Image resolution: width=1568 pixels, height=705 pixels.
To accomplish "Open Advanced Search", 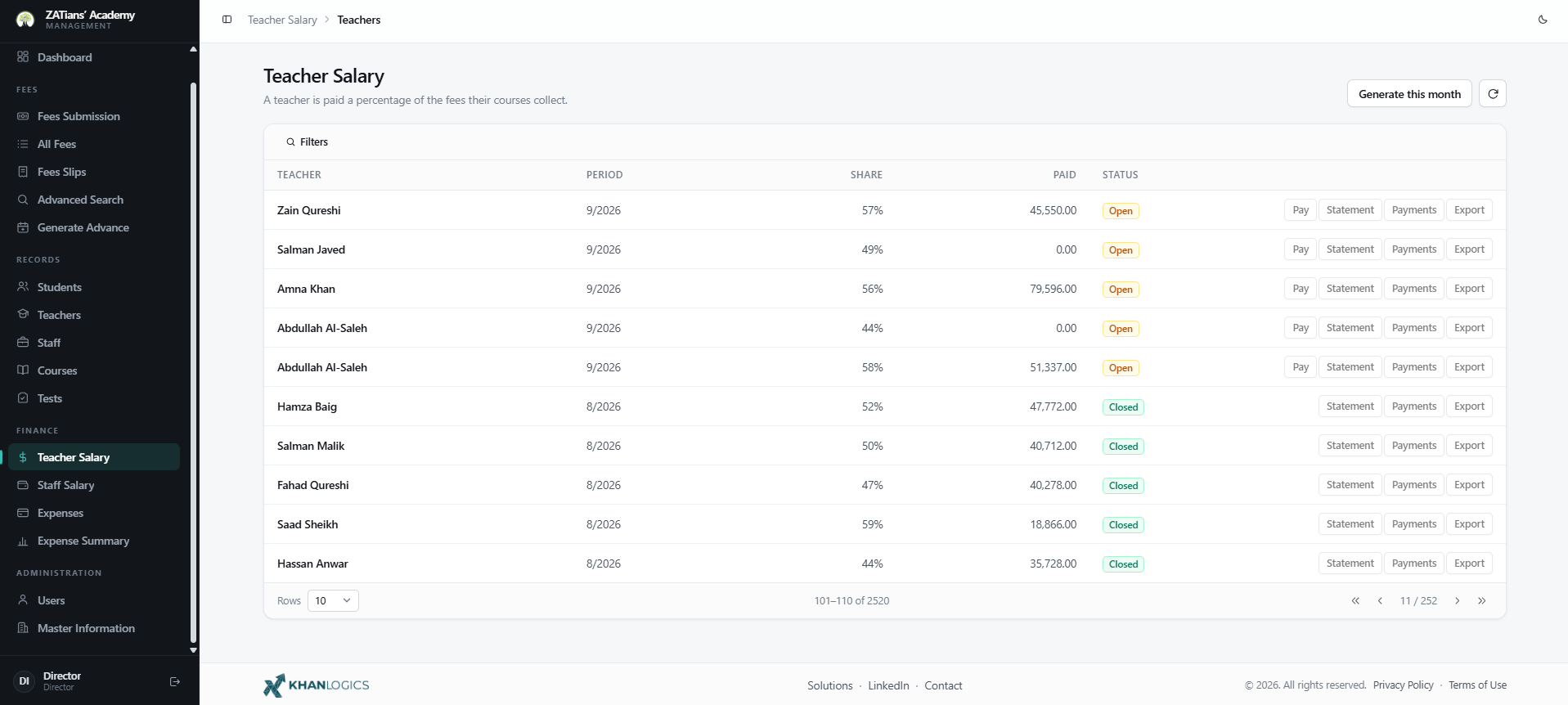I will [x=94, y=200].
